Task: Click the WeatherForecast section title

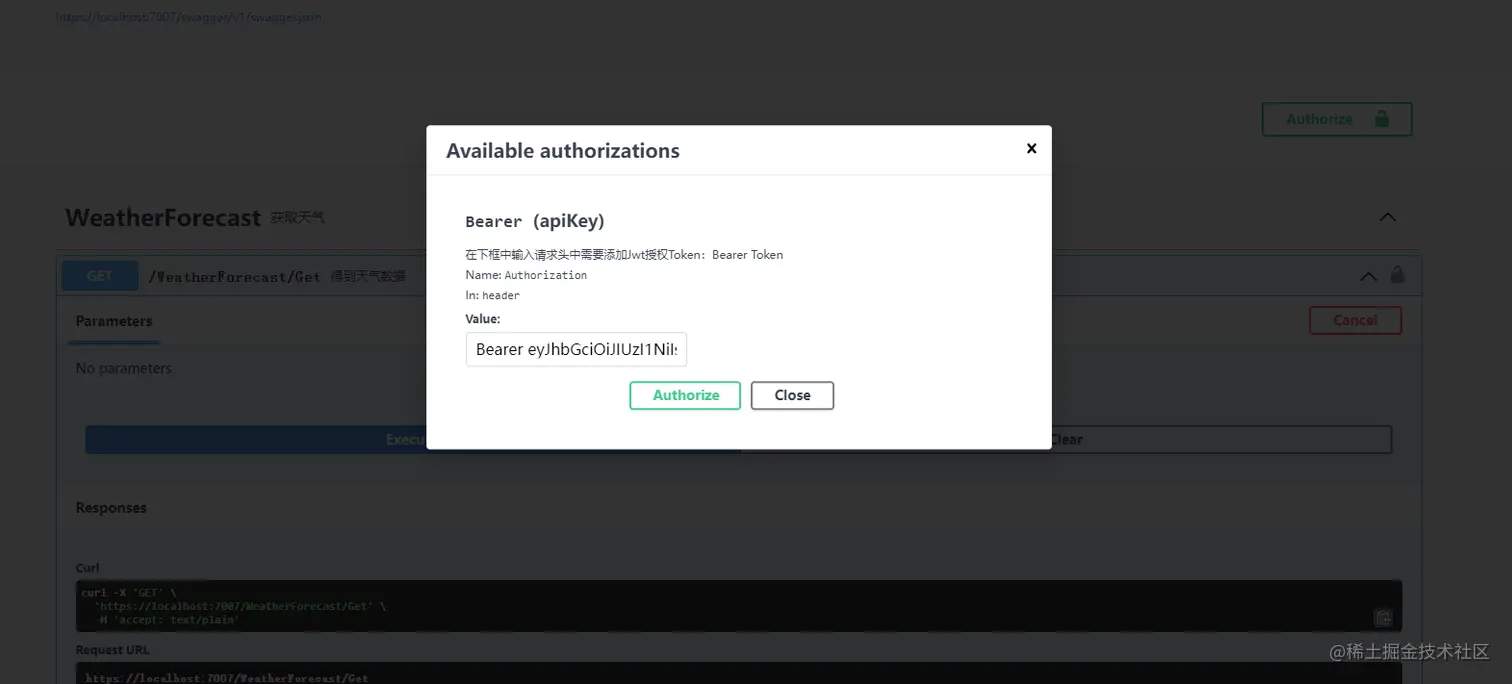Action: point(163,217)
